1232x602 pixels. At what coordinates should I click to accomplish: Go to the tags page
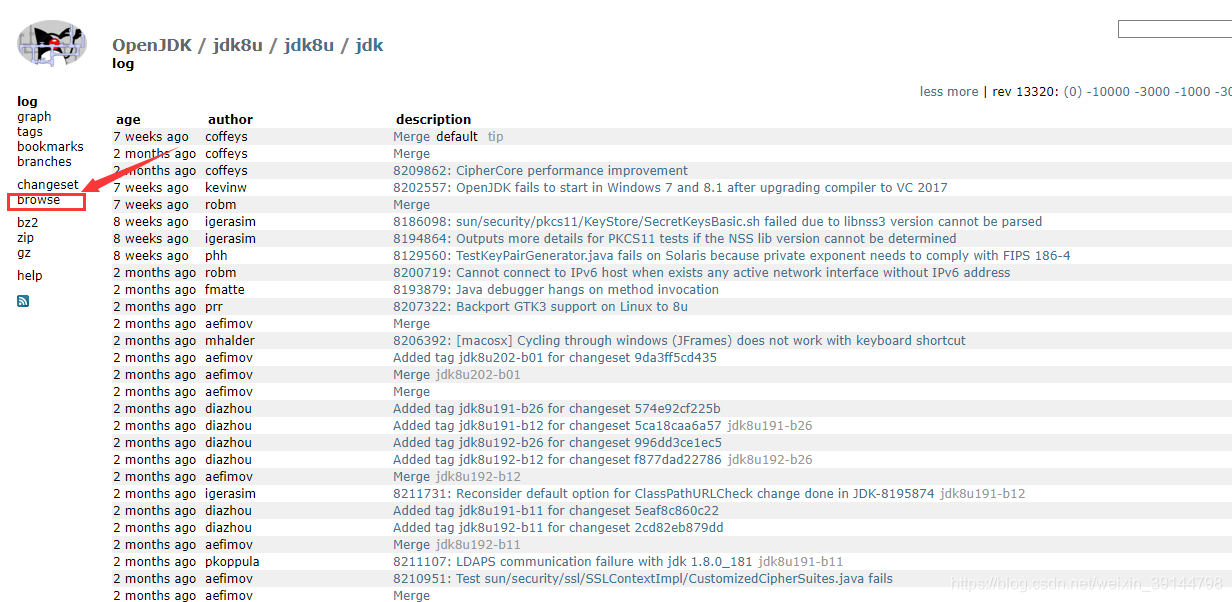pyautogui.click(x=30, y=132)
